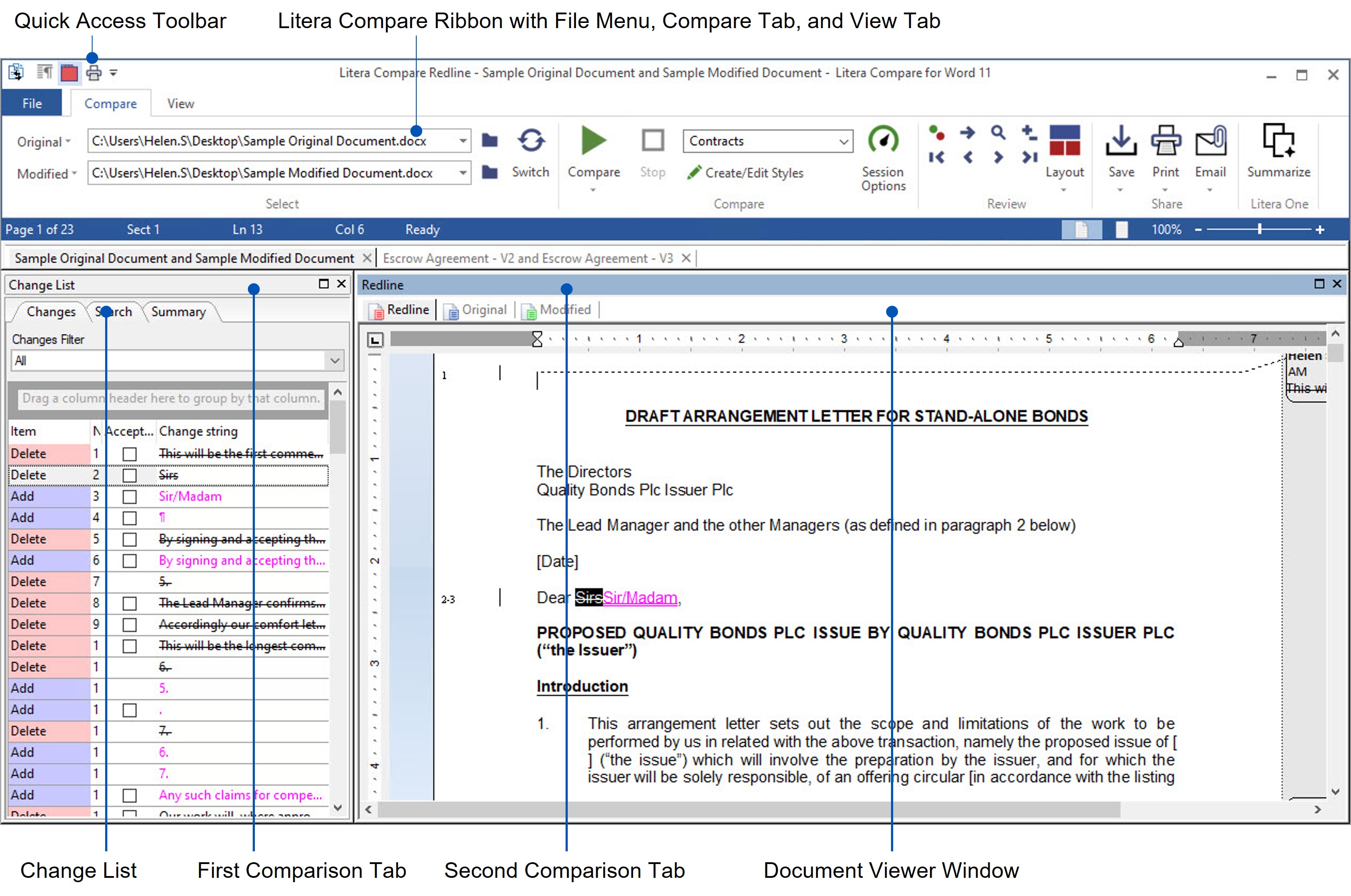Tick accept checkbox for 'The Lead Manager confirms' row

point(130,604)
